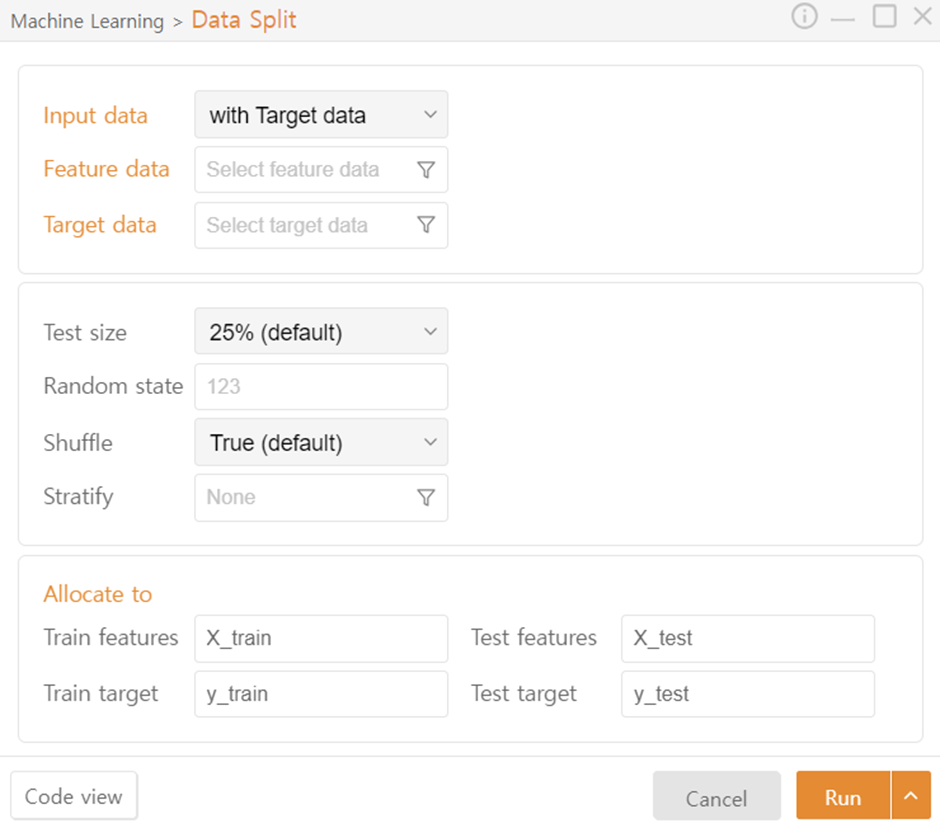Maximize the Data Split dialog
This screenshot has height=828, width=940.
click(x=884, y=16)
